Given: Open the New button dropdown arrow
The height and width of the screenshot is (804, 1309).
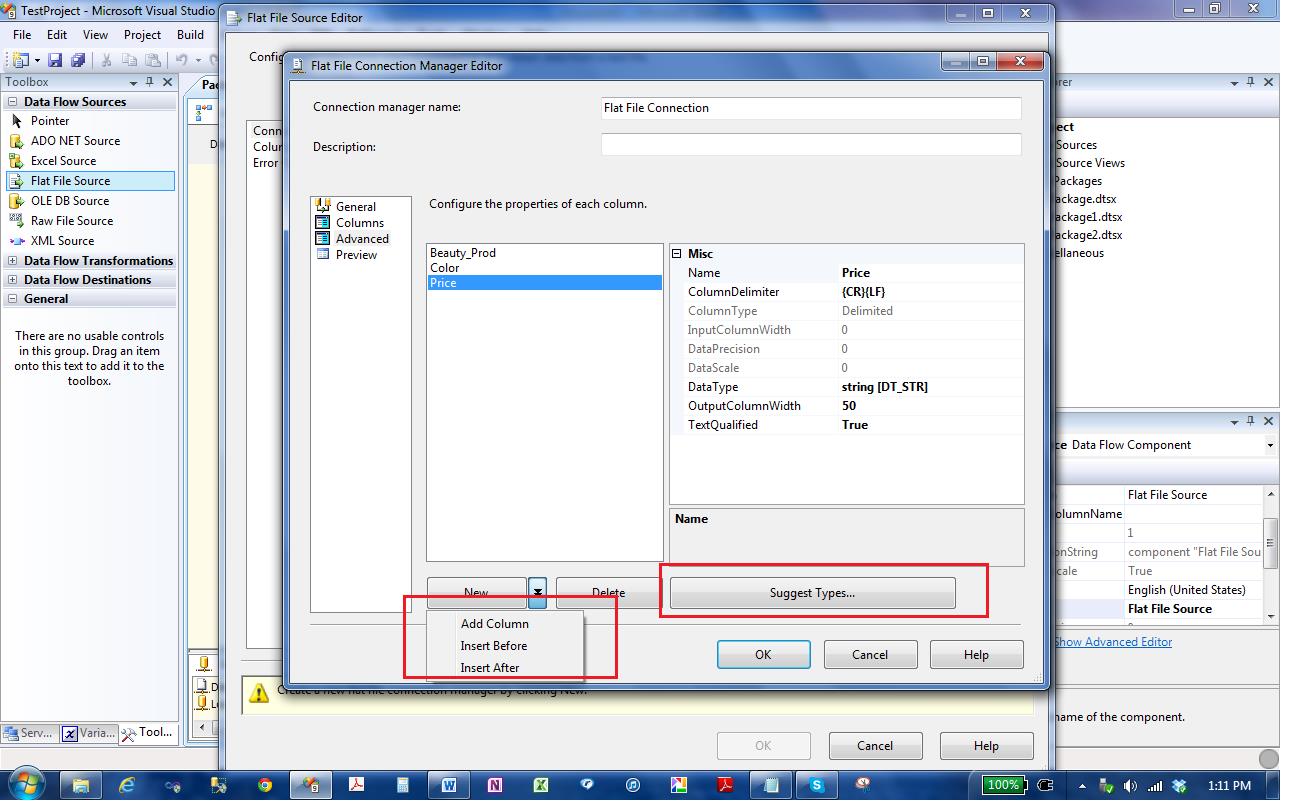Looking at the screenshot, I should pyautogui.click(x=538, y=593).
